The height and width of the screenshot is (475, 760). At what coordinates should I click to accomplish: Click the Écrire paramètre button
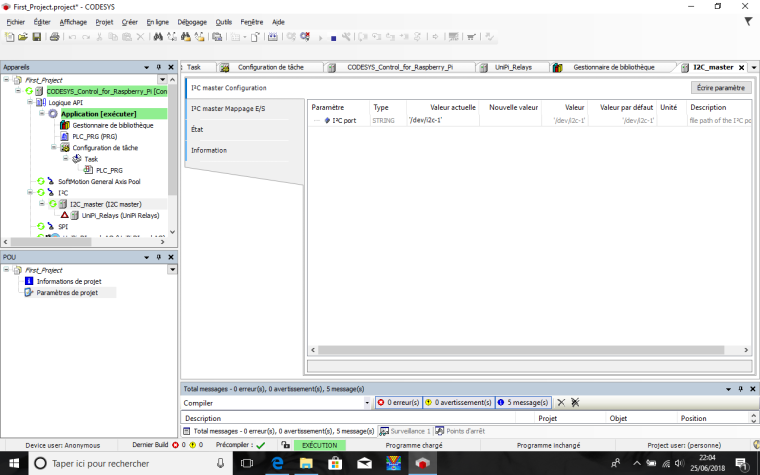click(721, 88)
